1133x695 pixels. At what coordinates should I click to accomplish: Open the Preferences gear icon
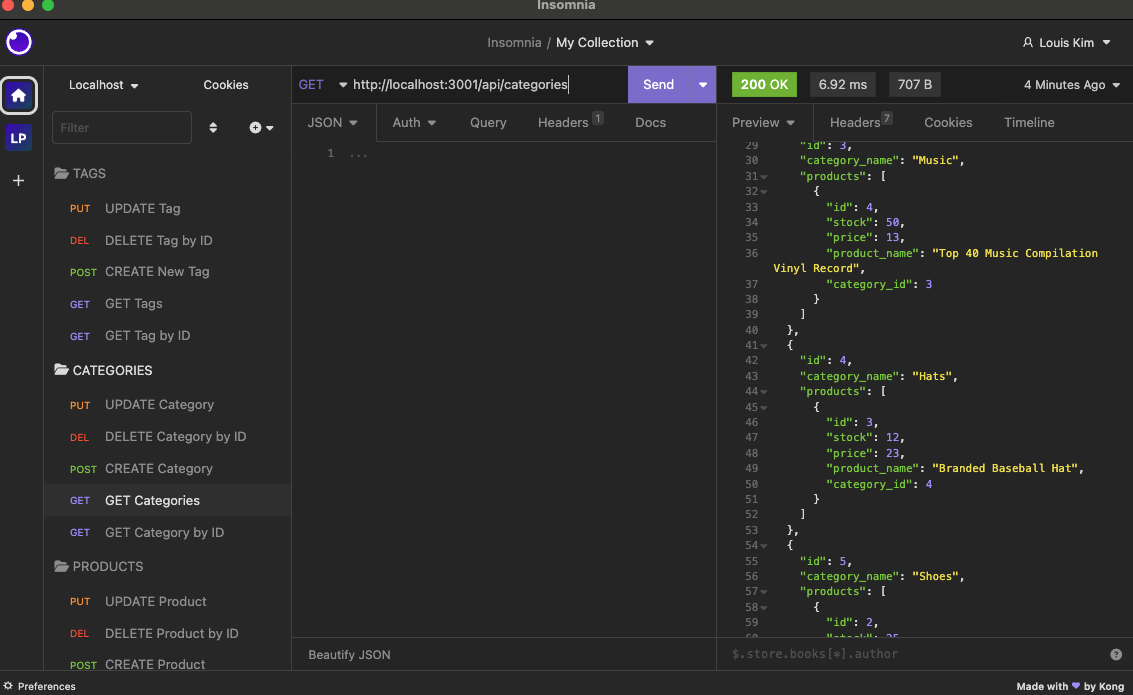[10, 686]
